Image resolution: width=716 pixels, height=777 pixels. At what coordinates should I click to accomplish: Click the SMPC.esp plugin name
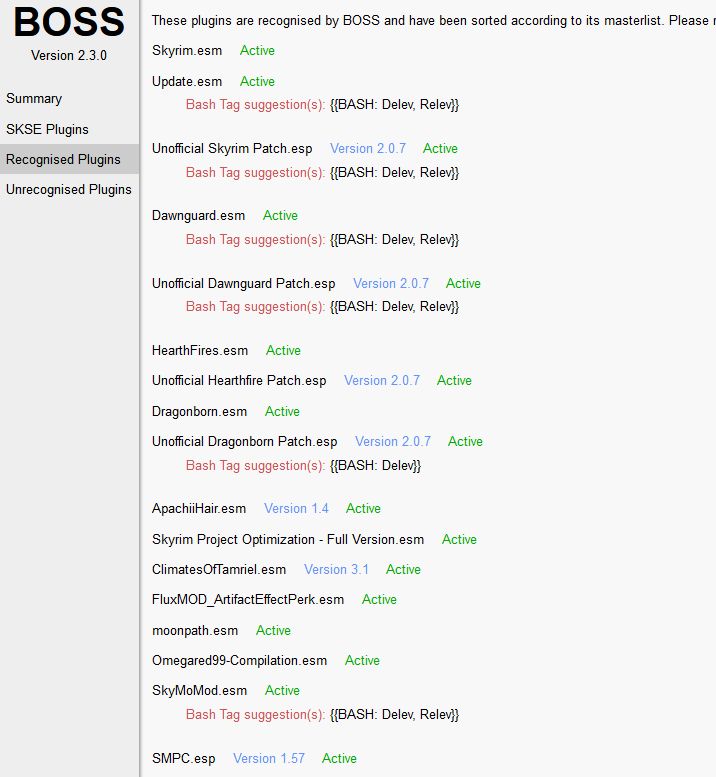tap(183, 759)
